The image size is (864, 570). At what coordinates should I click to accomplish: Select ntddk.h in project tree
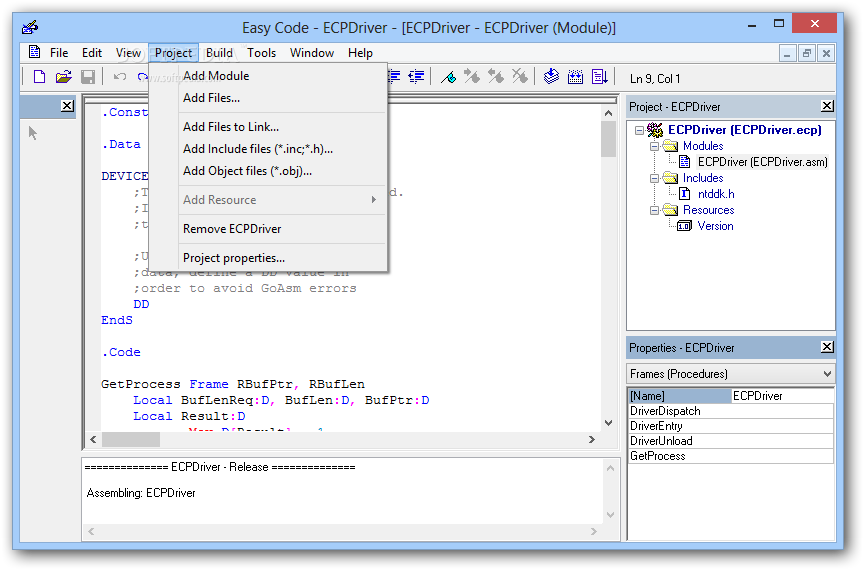coord(716,194)
